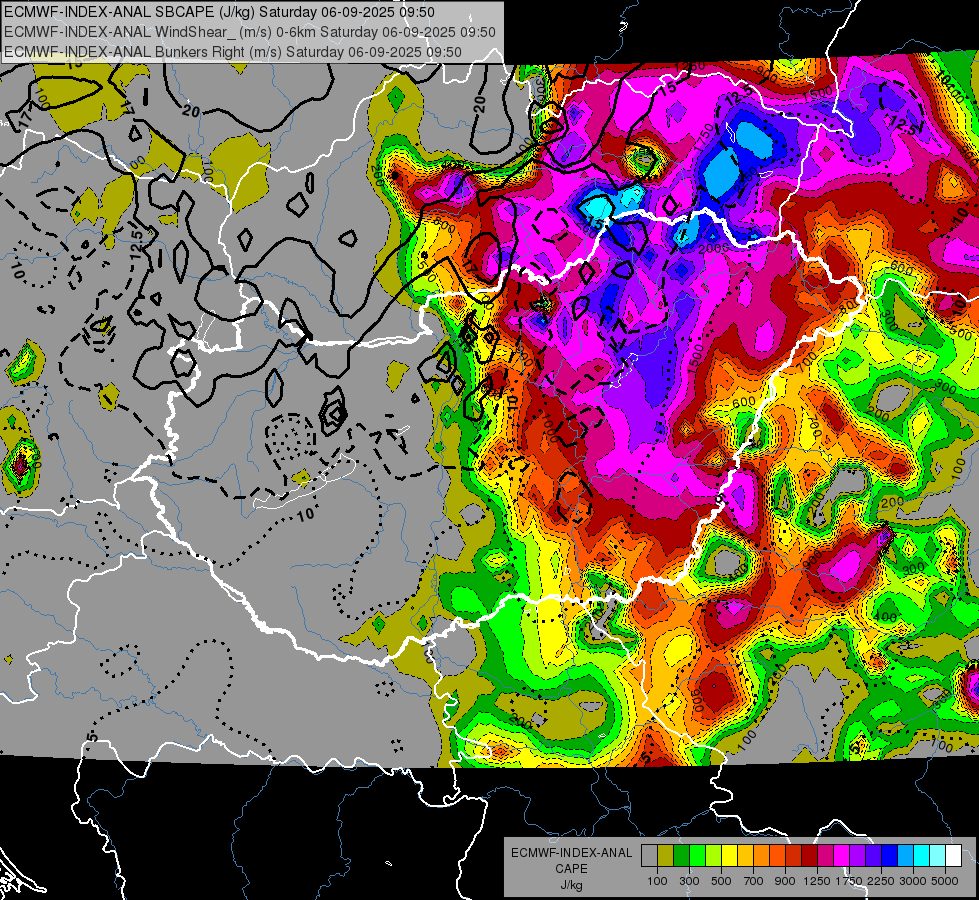
Task: Click the yellow-green legend swatch
Action: pyautogui.click(x=714, y=856)
